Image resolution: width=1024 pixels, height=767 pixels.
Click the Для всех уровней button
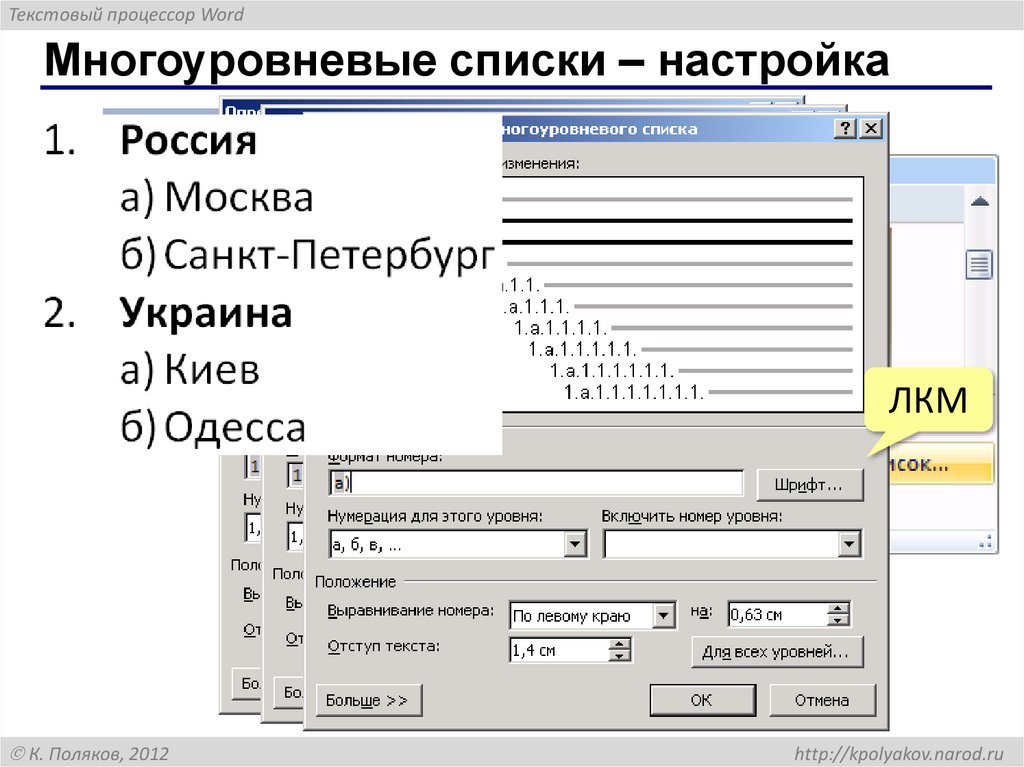(778, 652)
